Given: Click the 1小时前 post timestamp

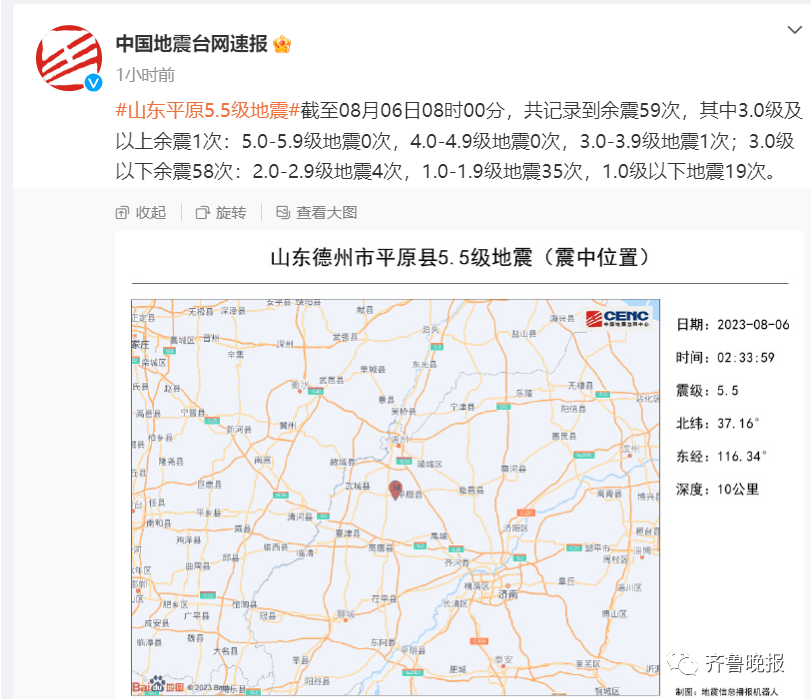Looking at the screenshot, I should [x=145, y=75].
